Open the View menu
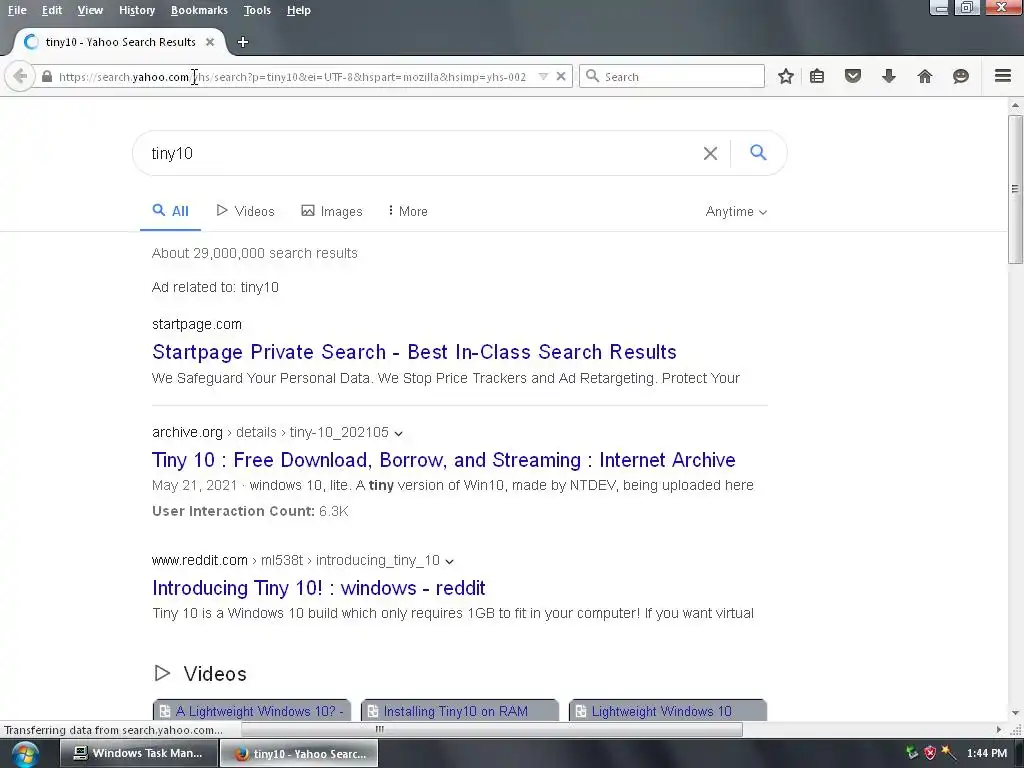Viewport: 1024px width, 768px height. point(90,10)
